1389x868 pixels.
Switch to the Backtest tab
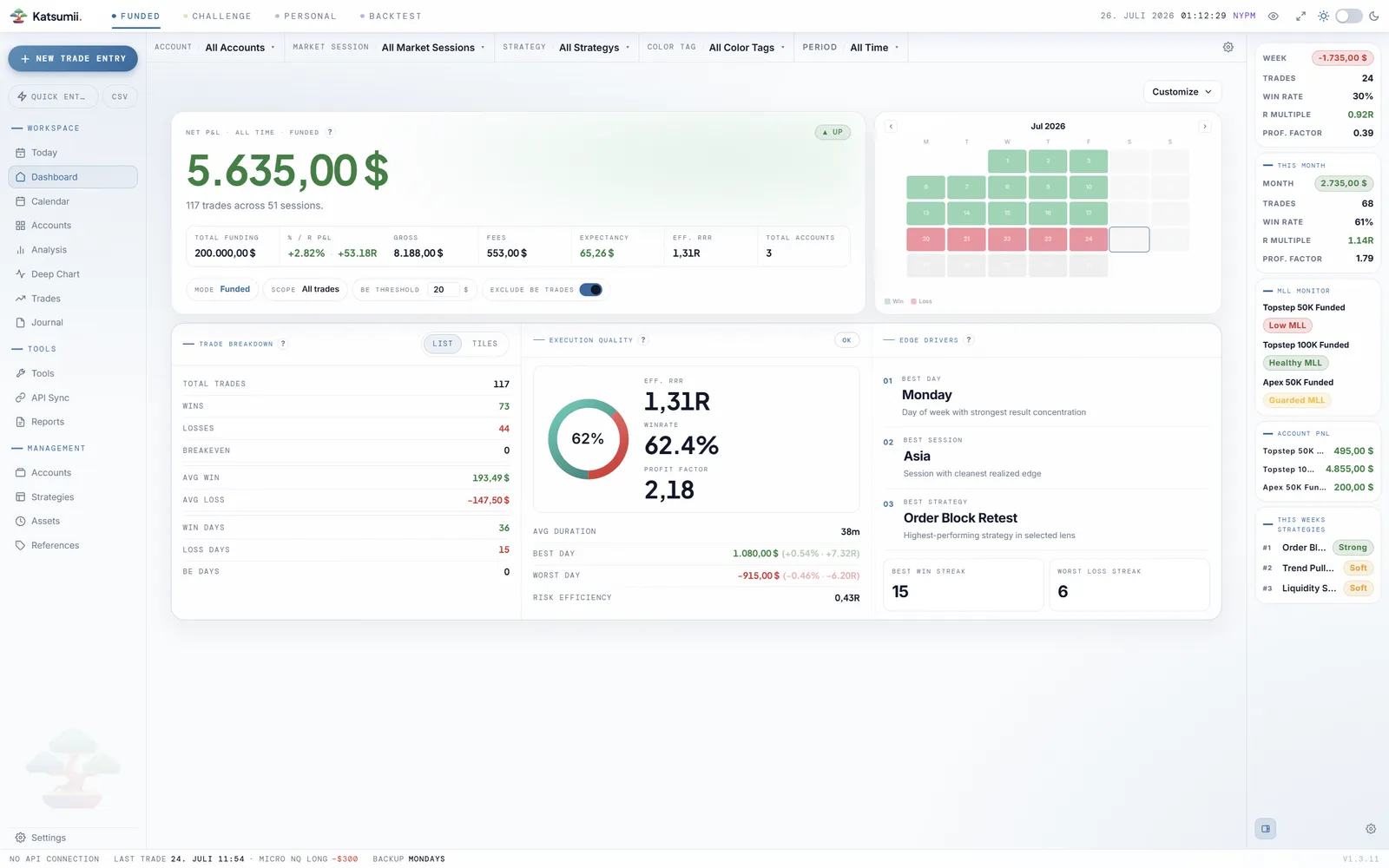pyautogui.click(x=391, y=16)
